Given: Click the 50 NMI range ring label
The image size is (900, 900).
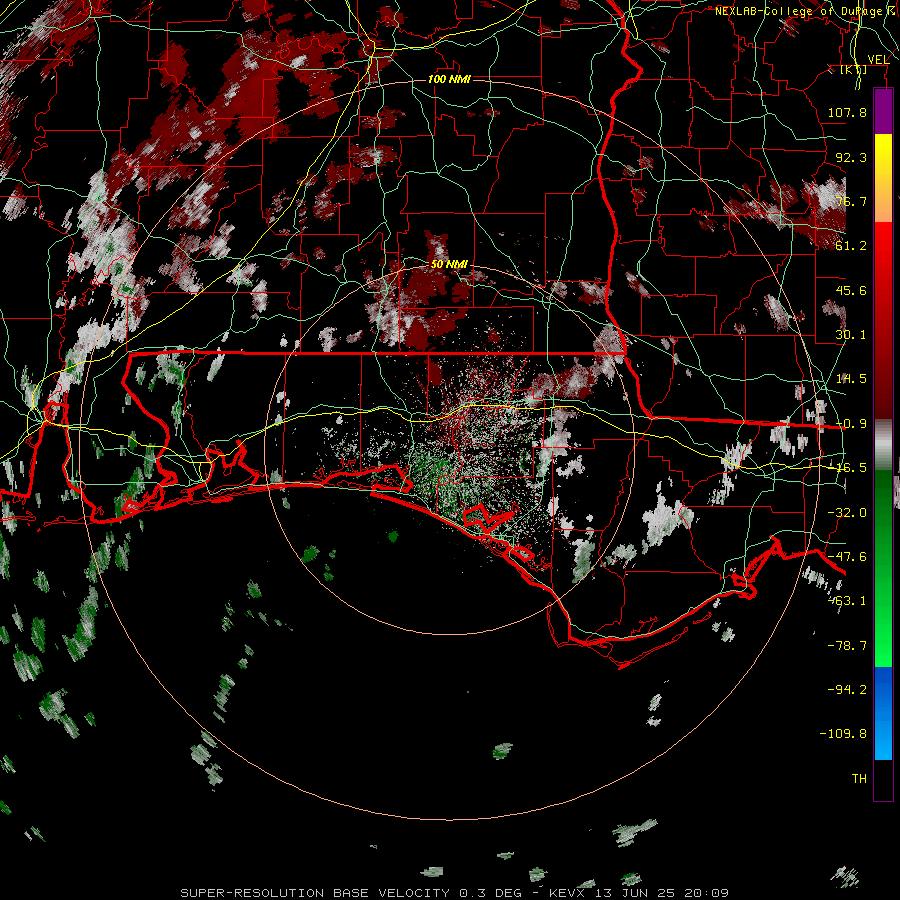Looking at the screenshot, I should (449, 264).
